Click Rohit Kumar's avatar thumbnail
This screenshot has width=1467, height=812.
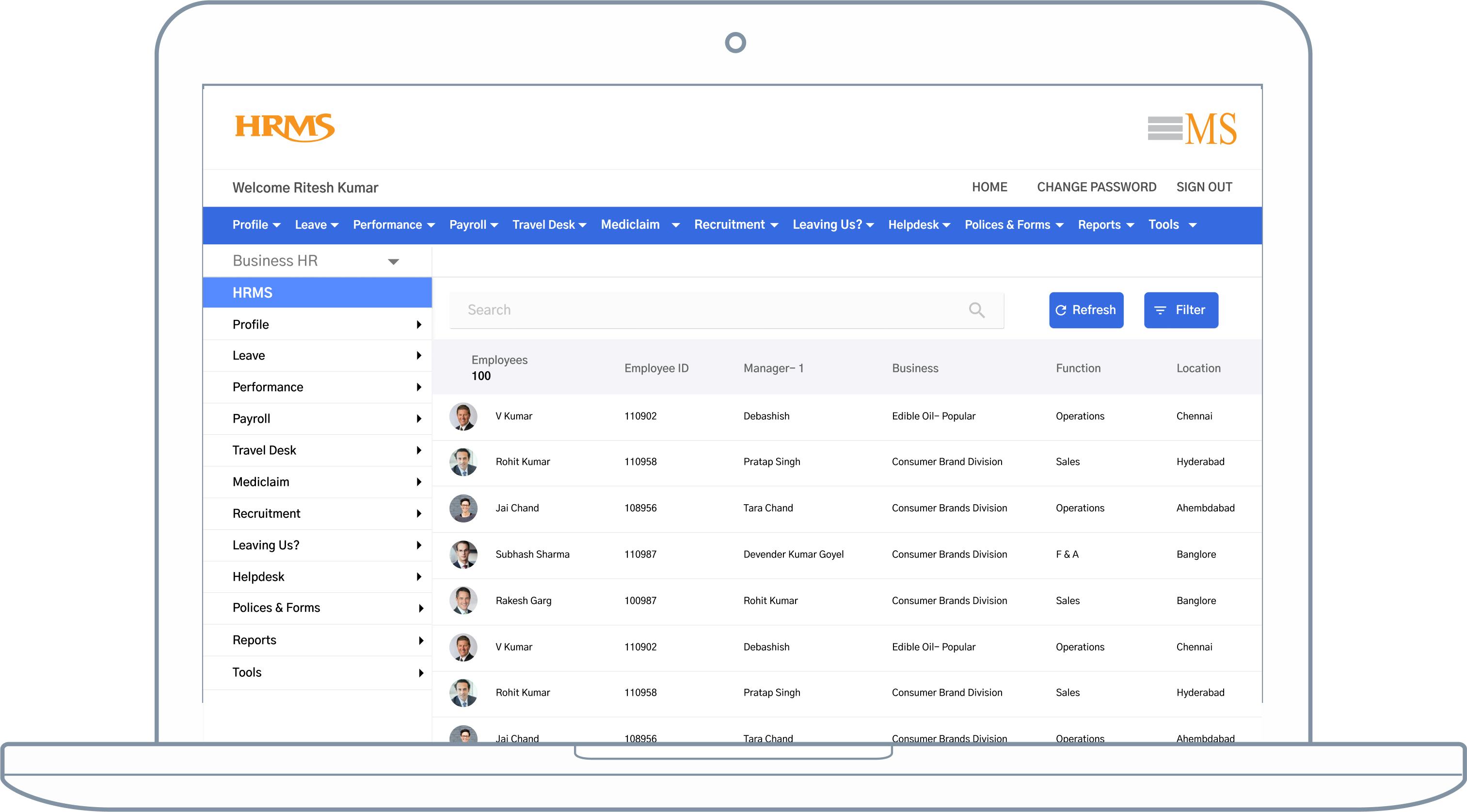[x=463, y=462]
